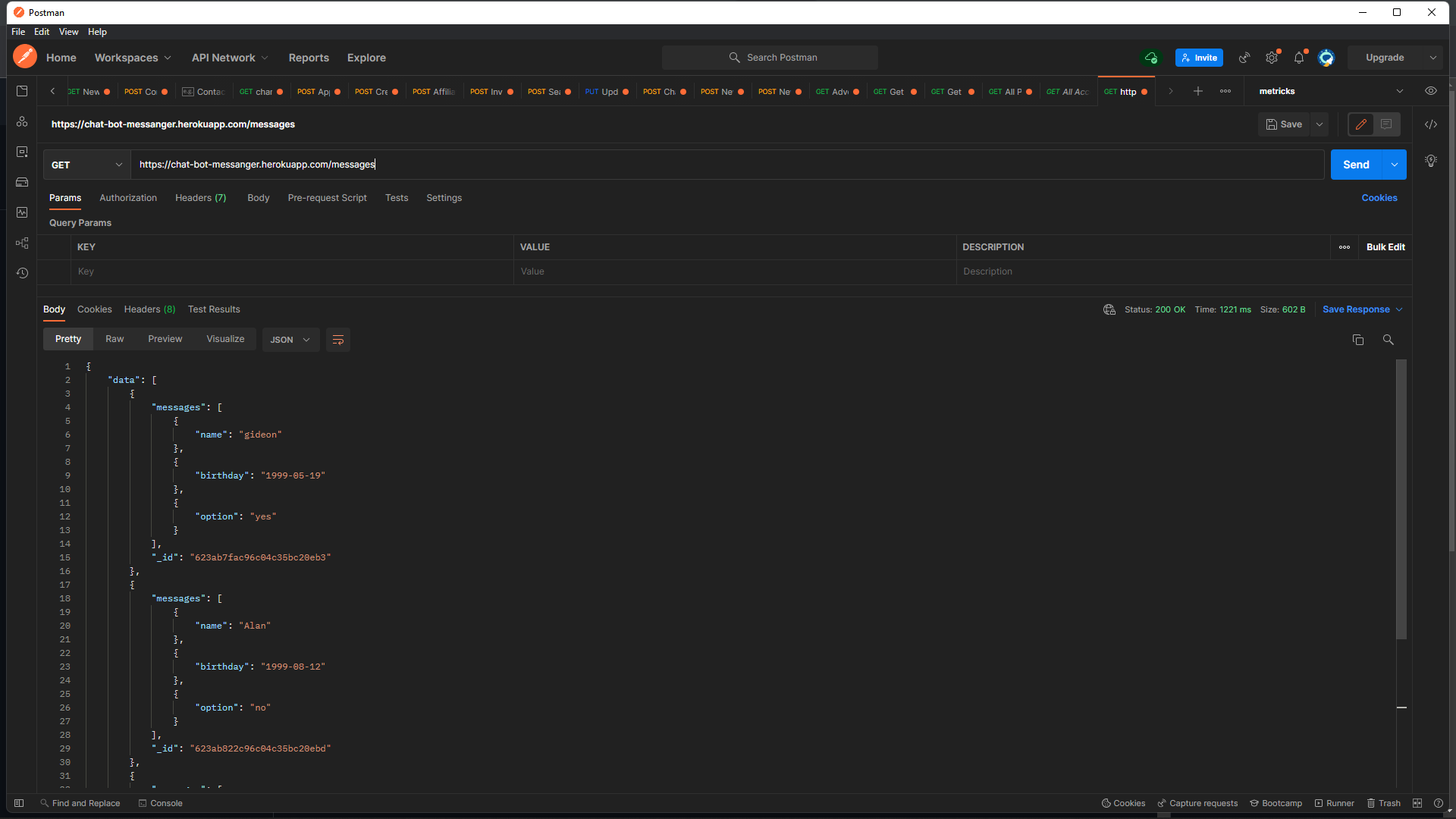Open the JSON format dropdown

[x=290, y=340]
